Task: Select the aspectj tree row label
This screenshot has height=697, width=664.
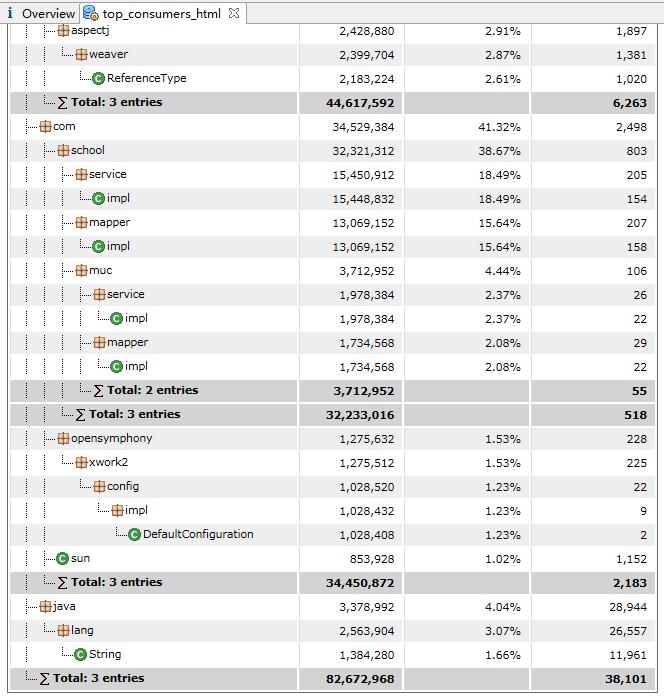Action: [90, 31]
